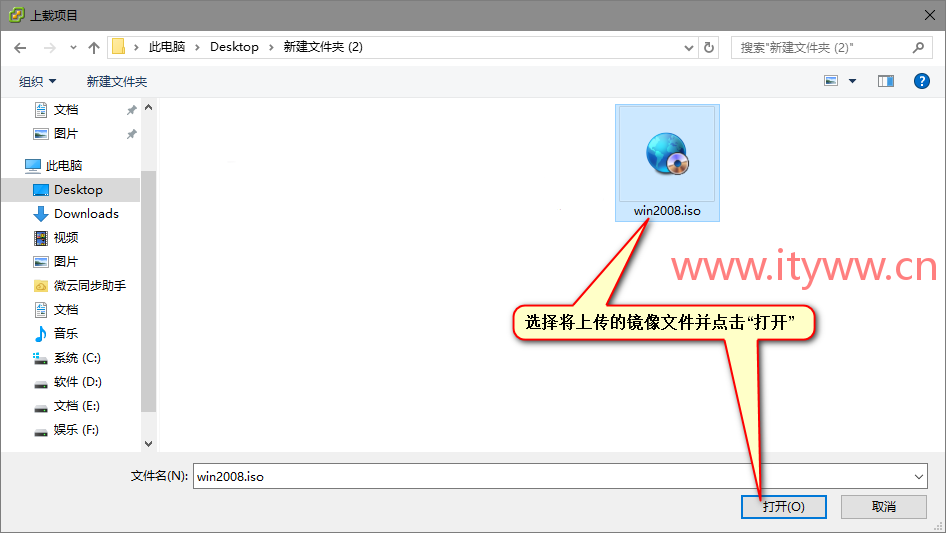The width and height of the screenshot is (946, 533).
Task: Select 新建文件夹 (2) breadcrumb segment
Action: pyautogui.click(x=323, y=46)
